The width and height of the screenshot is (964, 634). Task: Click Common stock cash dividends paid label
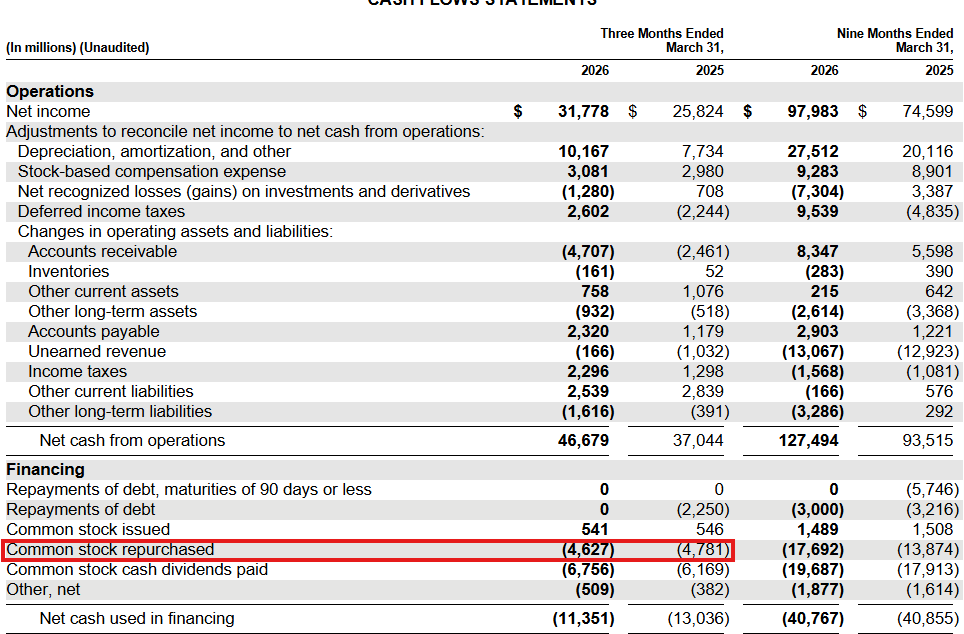137,569
